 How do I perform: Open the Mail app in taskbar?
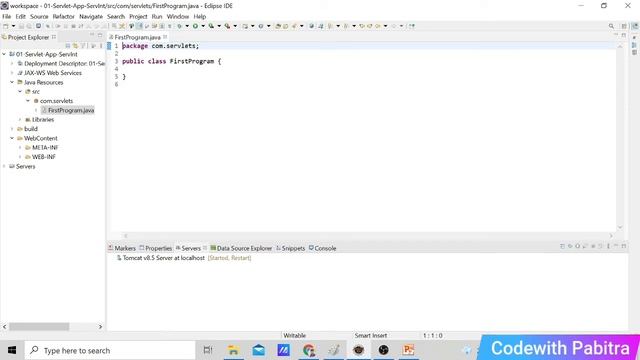(258, 350)
